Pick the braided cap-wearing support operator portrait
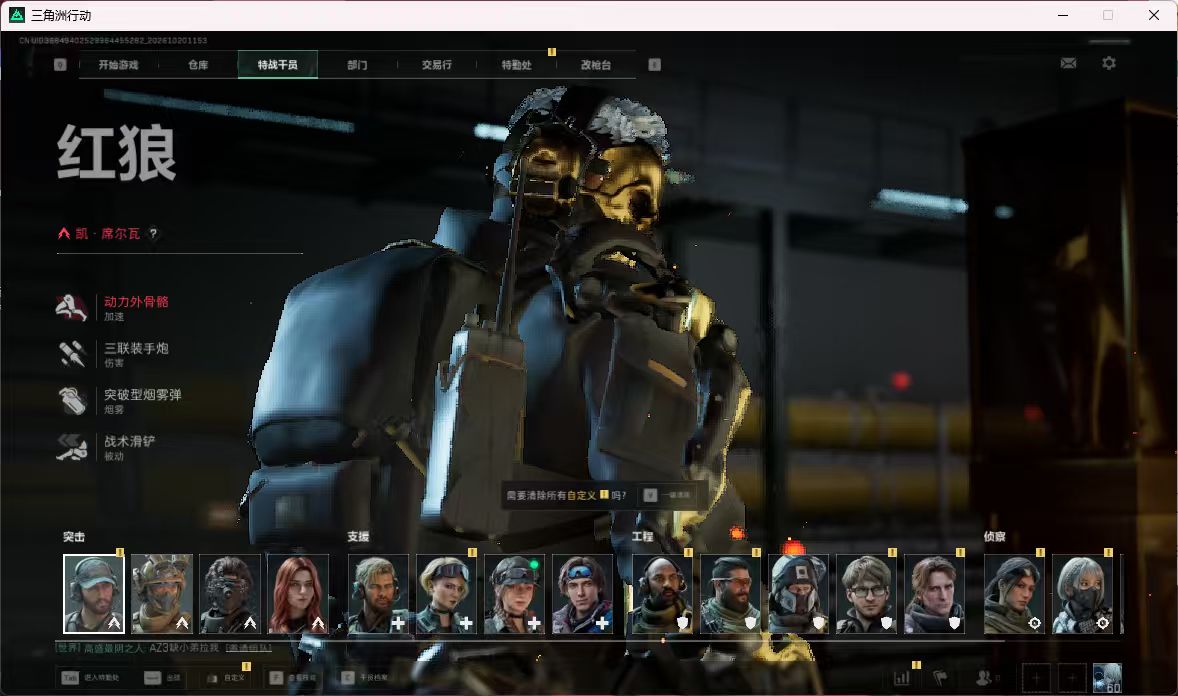Viewport: 1178px width, 696px height. tap(514, 594)
